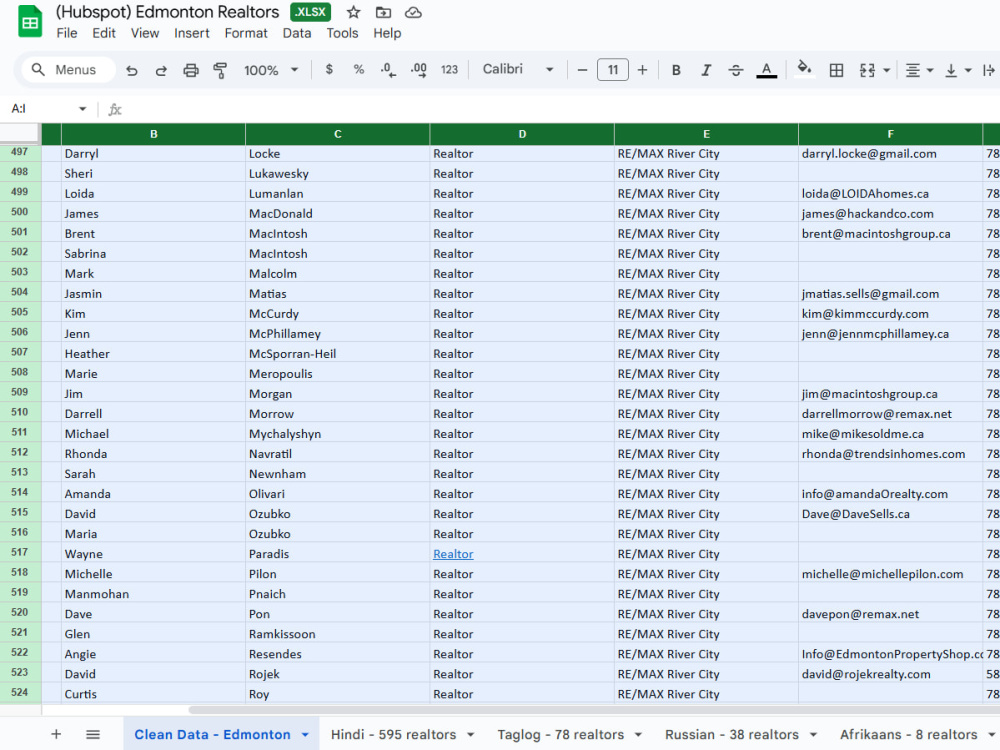Open the File menu
The height and width of the screenshot is (750, 1000).
click(66, 33)
